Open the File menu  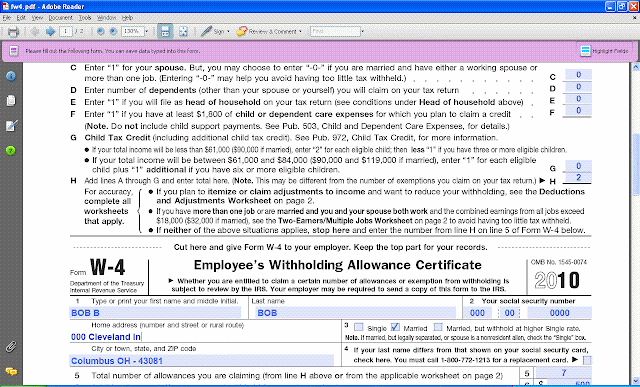pos(7,18)
